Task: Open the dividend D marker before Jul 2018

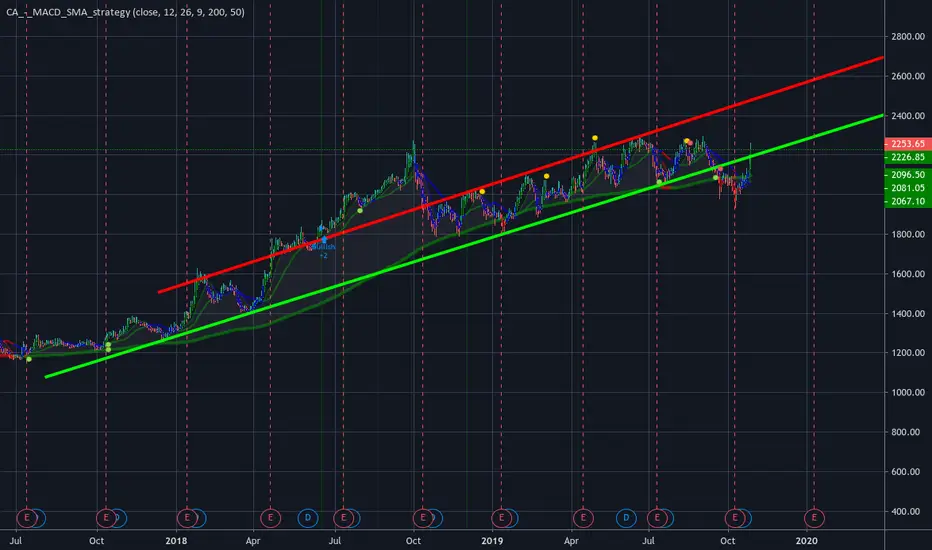Action: point(308,518)
